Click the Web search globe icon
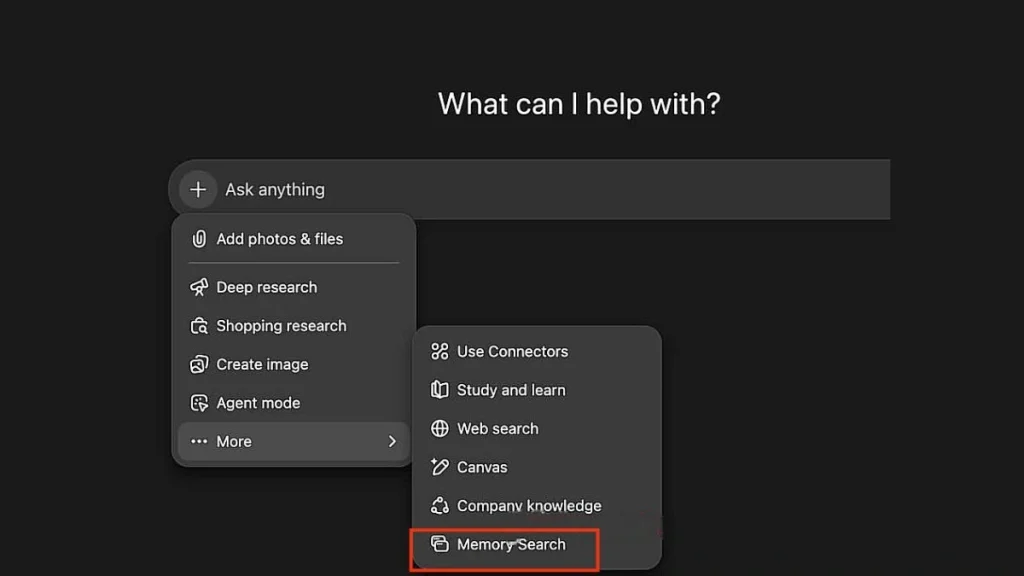Image resolution: width=1024 pixels, height=576 pixels. tap(439, 429)
